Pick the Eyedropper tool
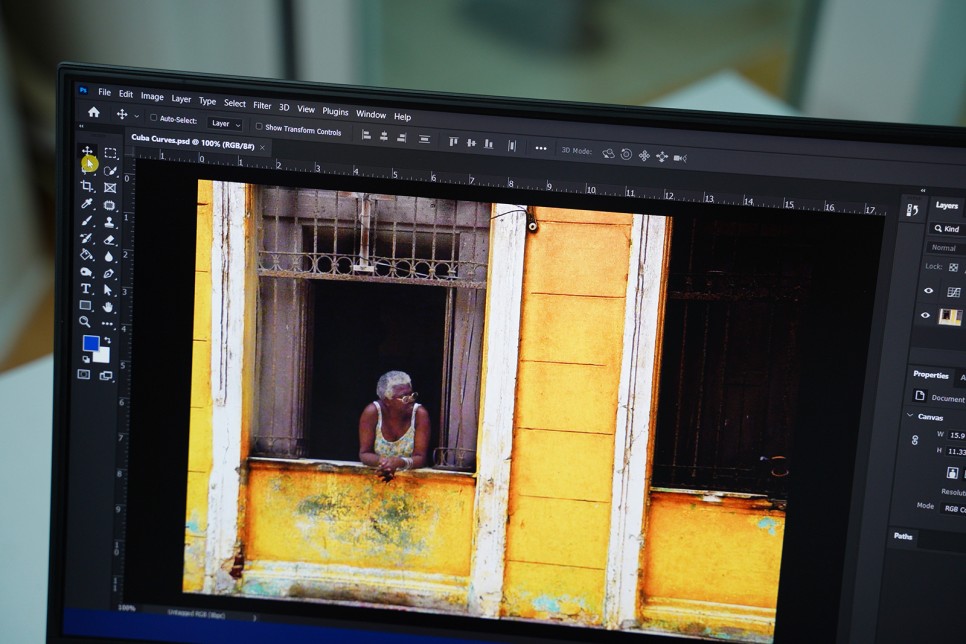The width and height of the screenshot is (966, 644). 87,203
